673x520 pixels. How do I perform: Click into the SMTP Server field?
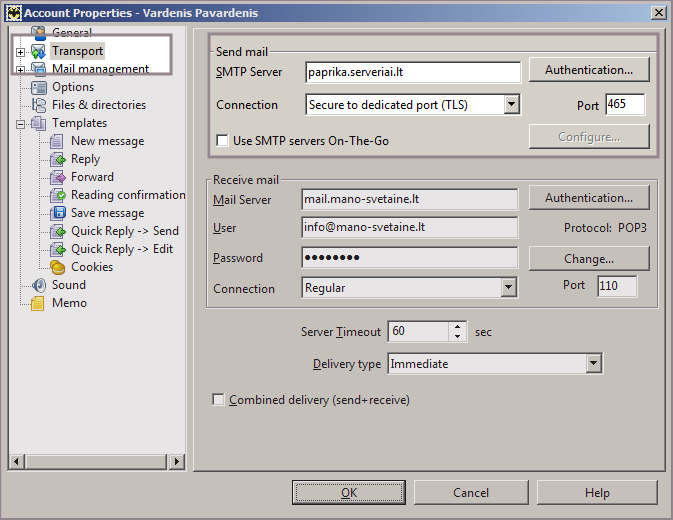point(412,72)
